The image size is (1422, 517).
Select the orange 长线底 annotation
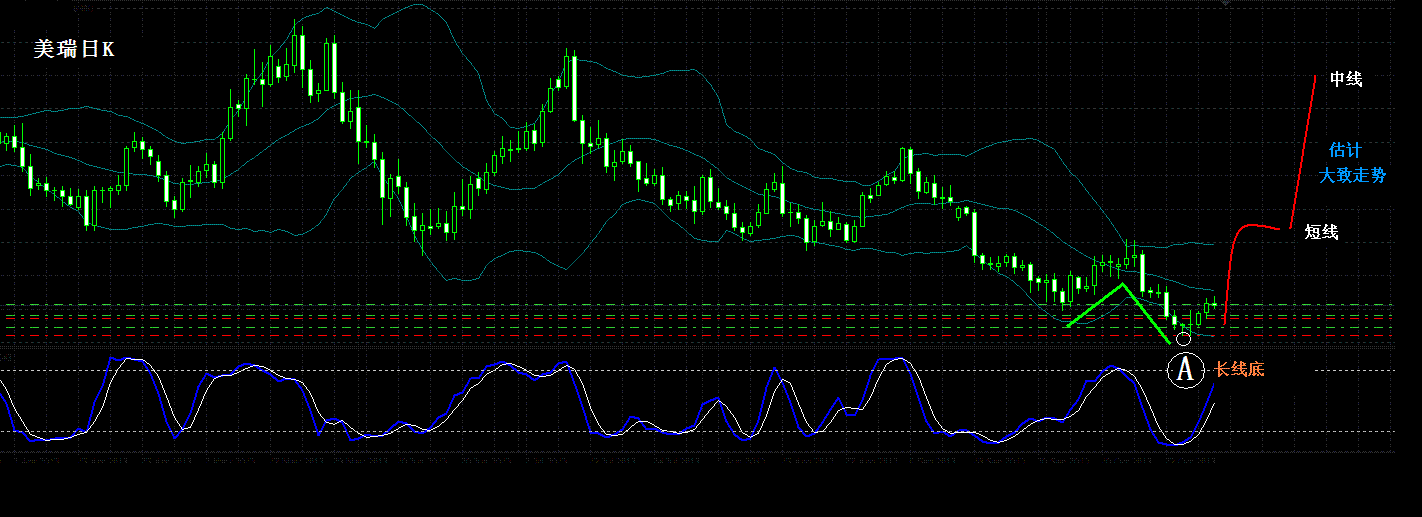pos(1239,370)
